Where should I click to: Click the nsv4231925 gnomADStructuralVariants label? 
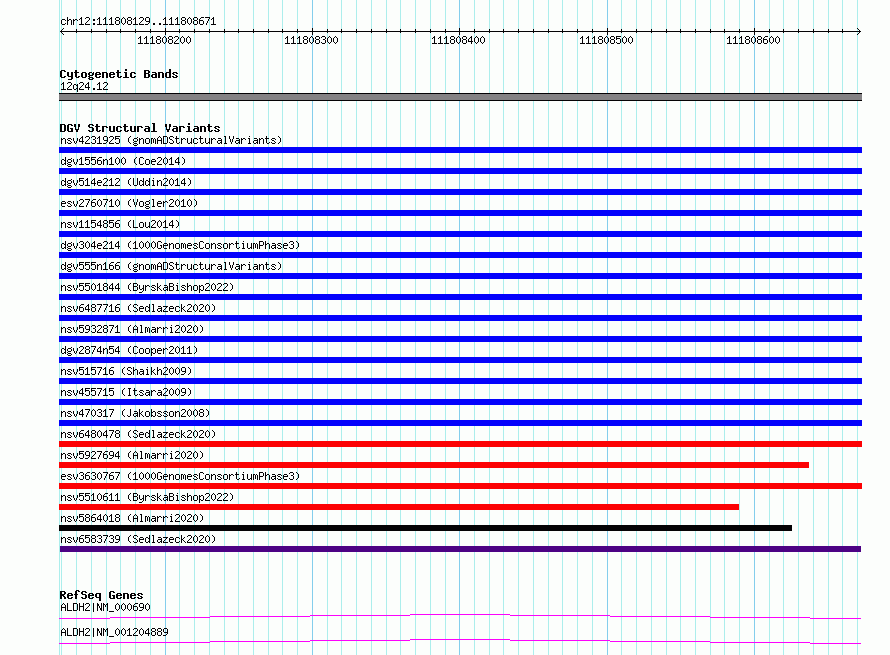[x=171, y=140]
